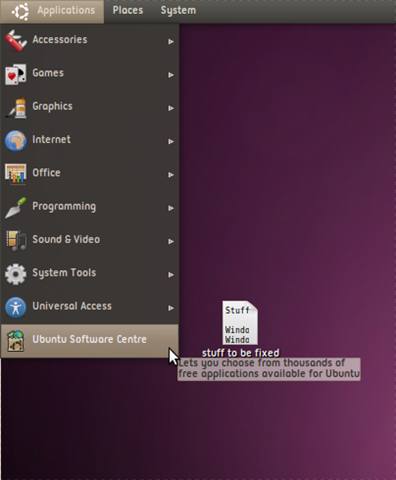Screen dimensions: 396x480
Task: Choose the Office menu entry text
Action: click(46, 173)
